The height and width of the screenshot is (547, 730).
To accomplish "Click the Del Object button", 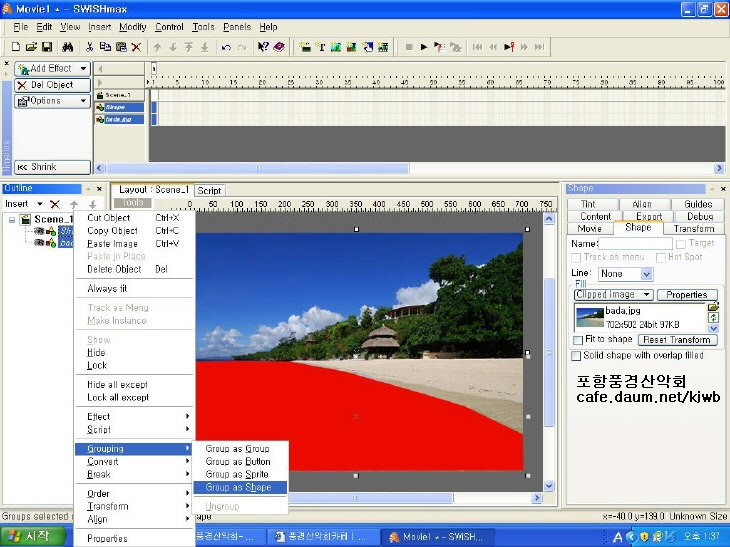I will pos(52,85).
